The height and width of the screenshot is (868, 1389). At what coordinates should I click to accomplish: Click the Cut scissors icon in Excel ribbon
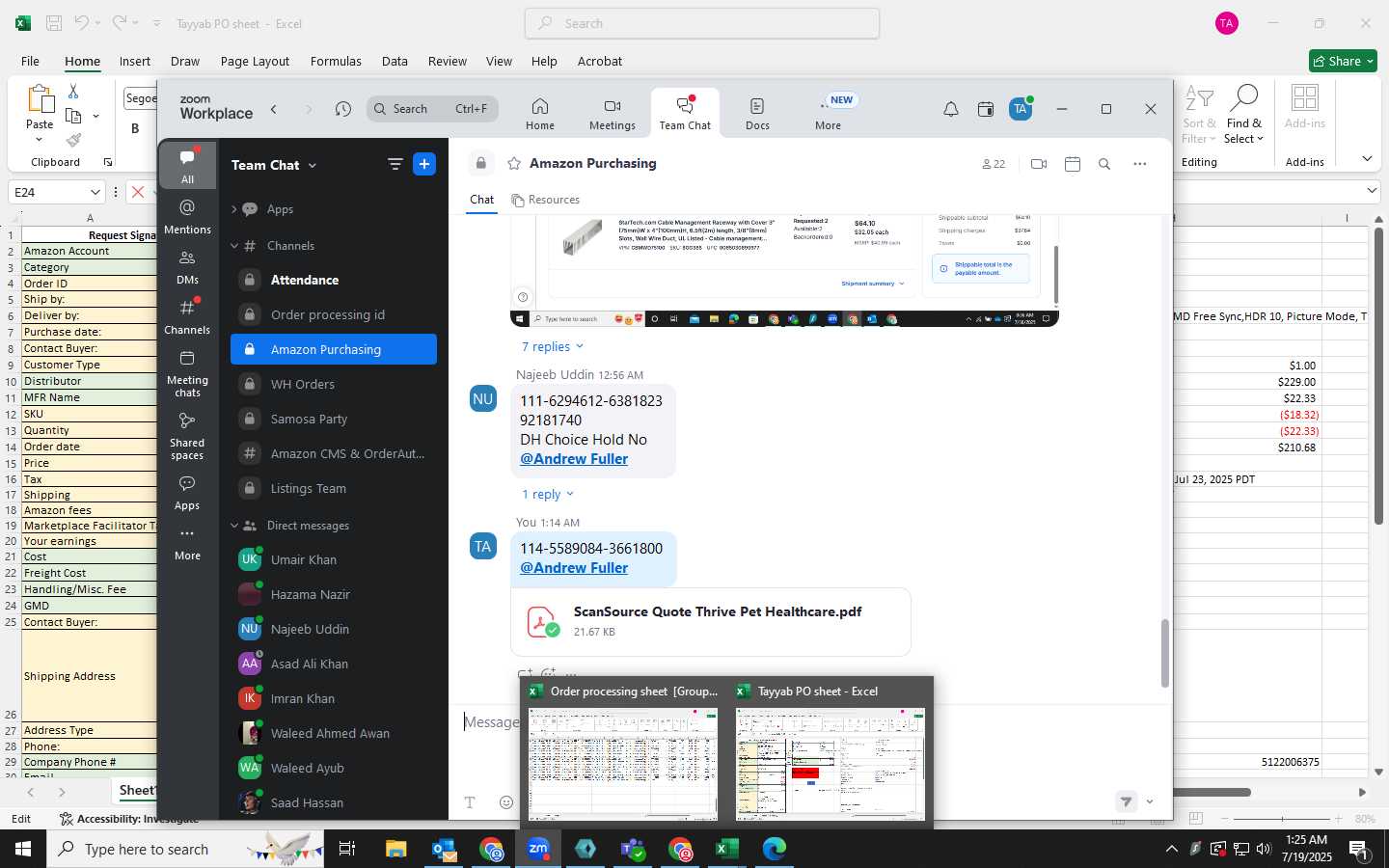(73, 91)
